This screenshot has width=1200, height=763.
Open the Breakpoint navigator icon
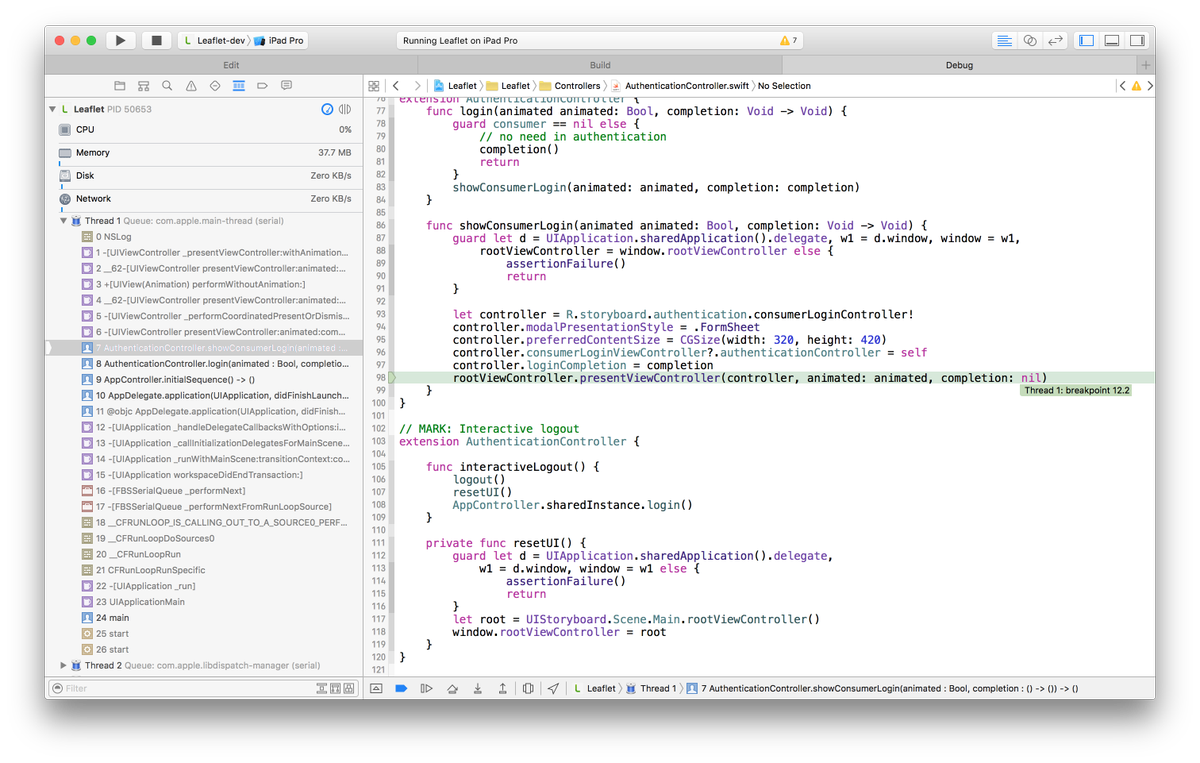(x=263, y=86)
